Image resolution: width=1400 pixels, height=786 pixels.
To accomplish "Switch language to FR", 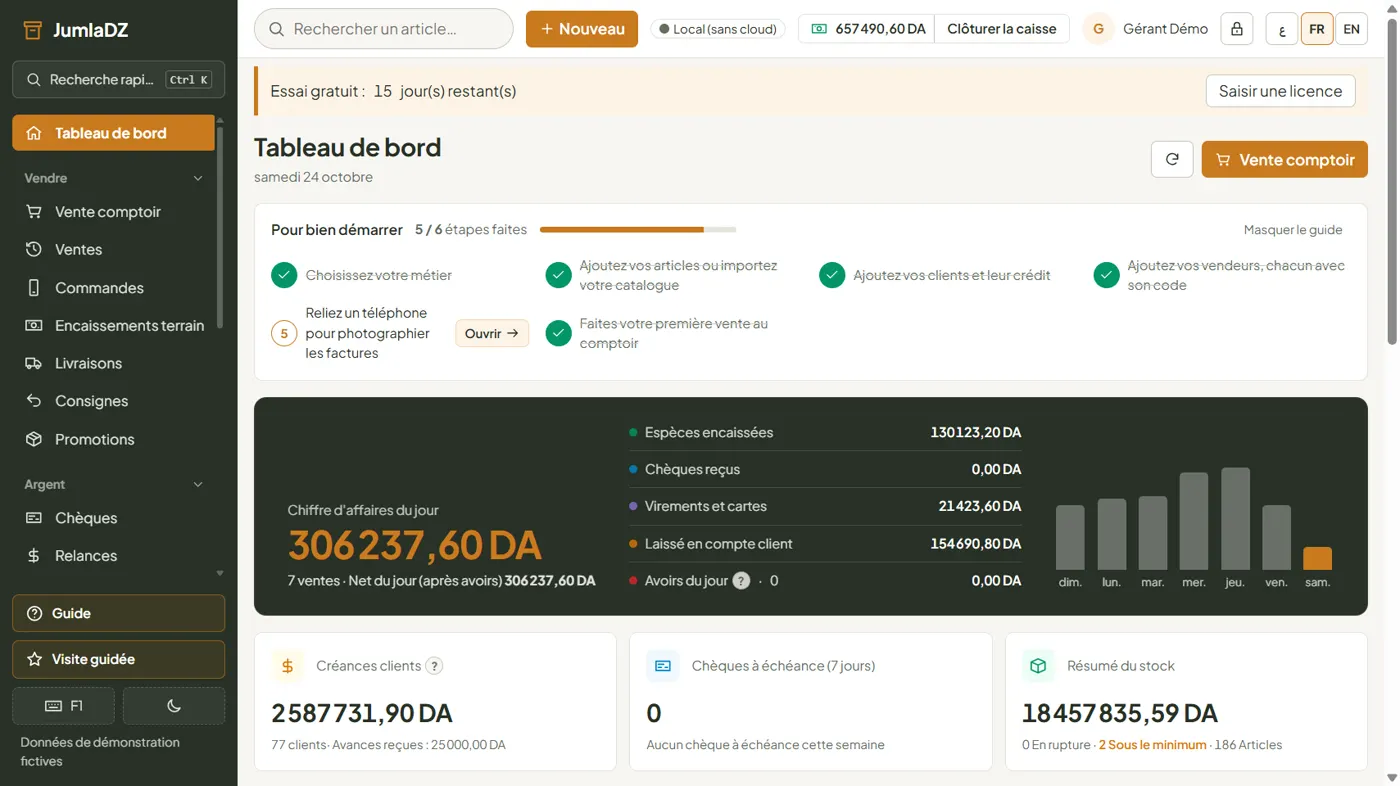I will 1316,29.
